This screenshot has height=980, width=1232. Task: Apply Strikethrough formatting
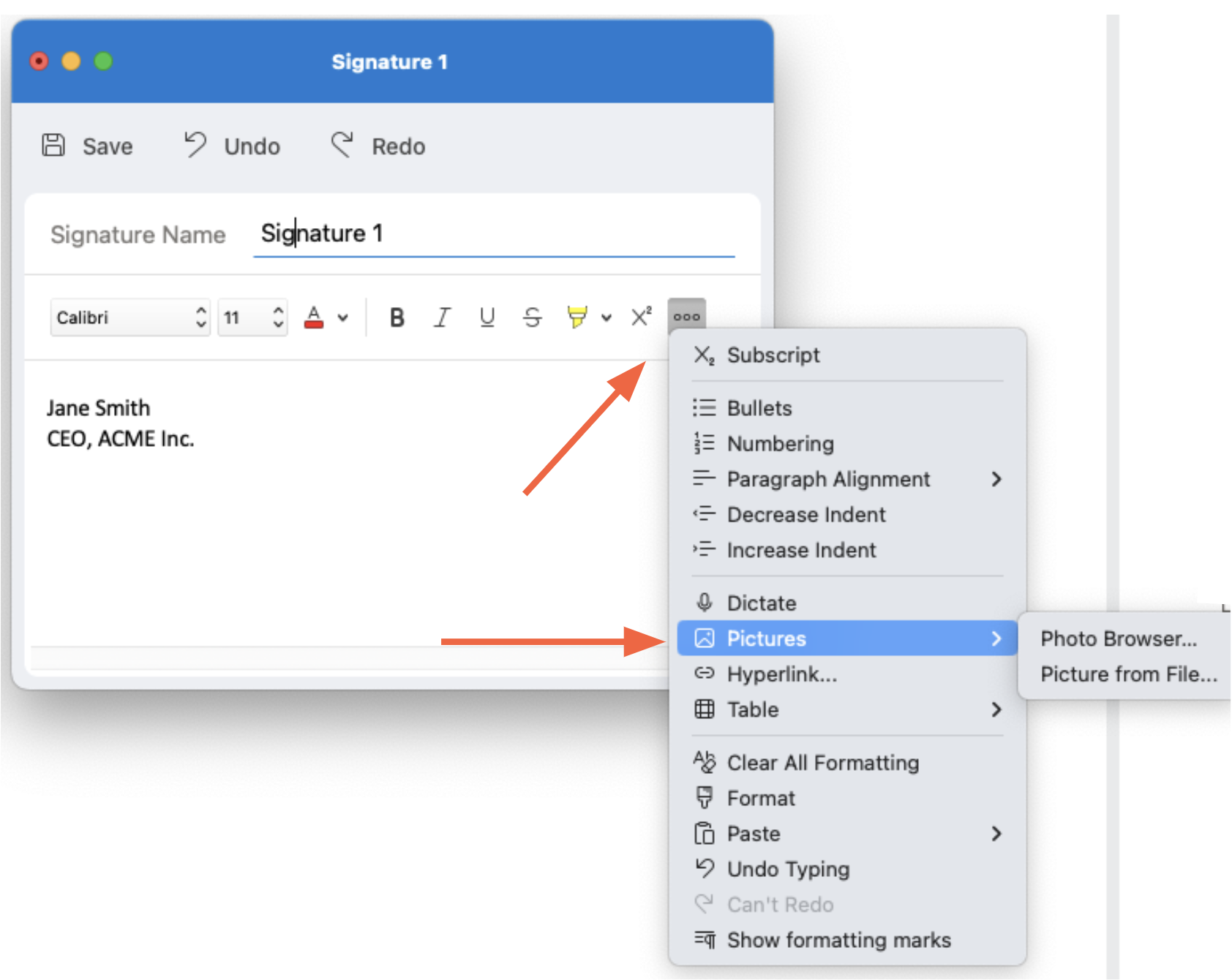point(532,317)
